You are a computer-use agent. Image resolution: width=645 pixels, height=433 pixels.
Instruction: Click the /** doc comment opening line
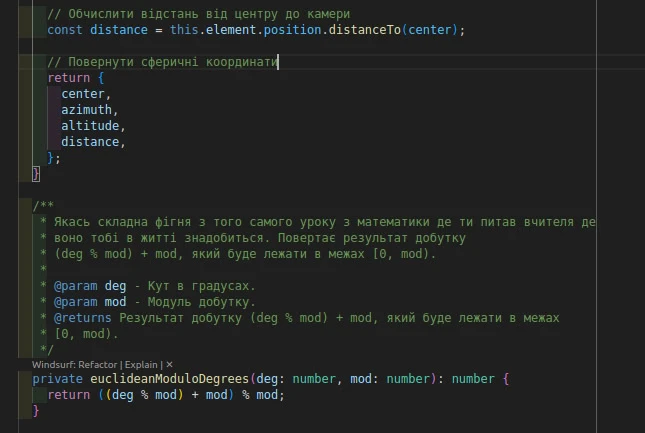(x=42, y=206)
